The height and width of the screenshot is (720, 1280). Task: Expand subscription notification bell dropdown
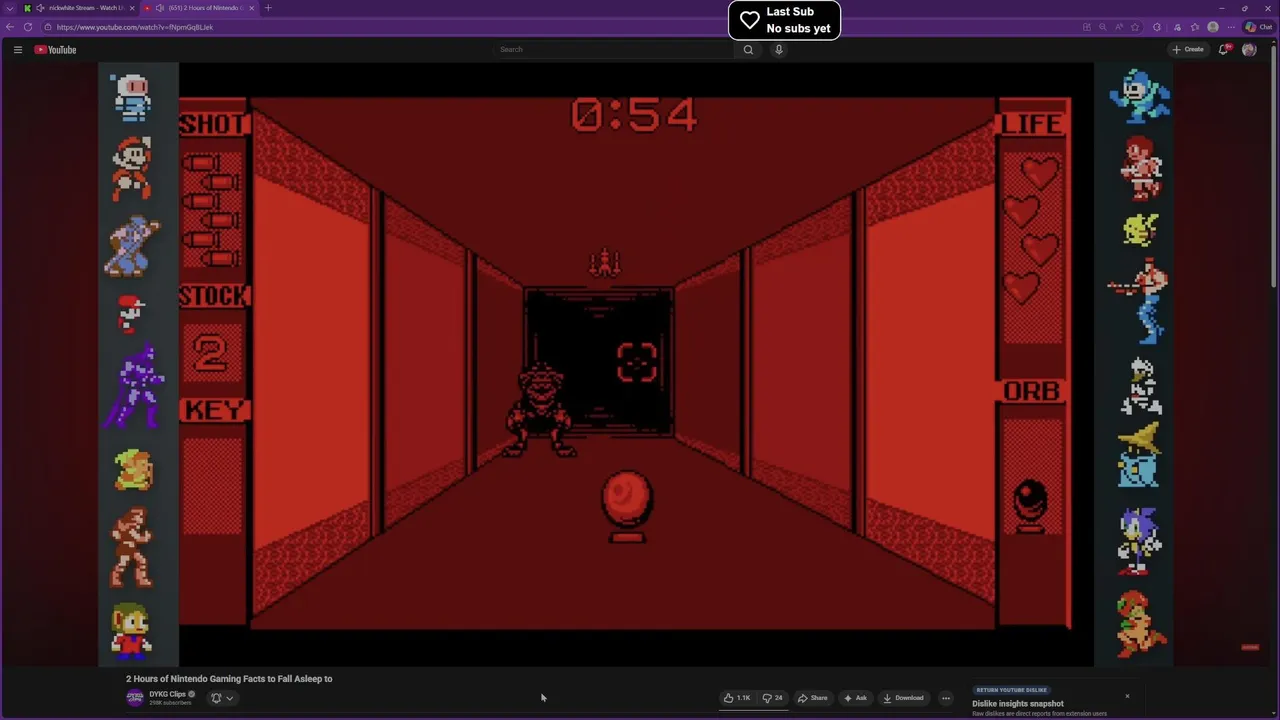(x=222, y=698)
